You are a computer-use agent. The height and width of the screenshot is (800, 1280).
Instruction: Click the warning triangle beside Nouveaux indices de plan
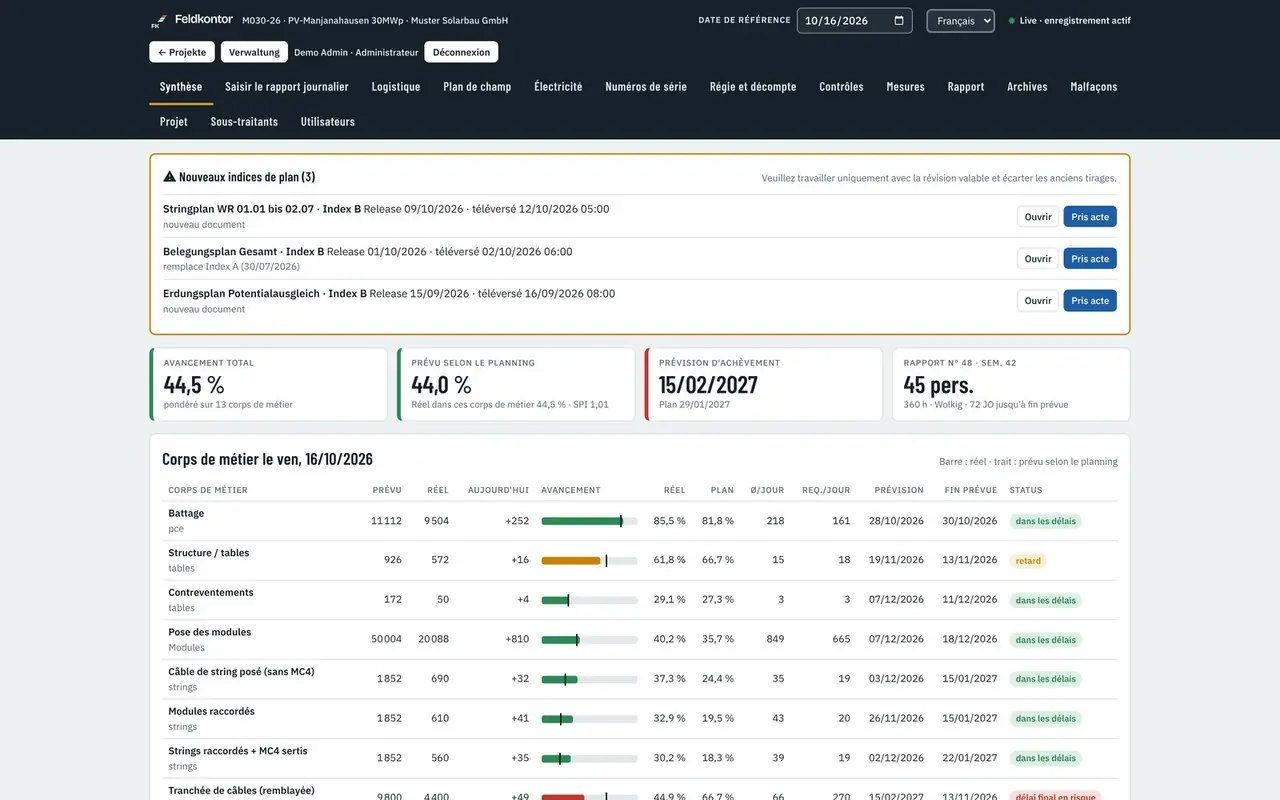point(169,177)
